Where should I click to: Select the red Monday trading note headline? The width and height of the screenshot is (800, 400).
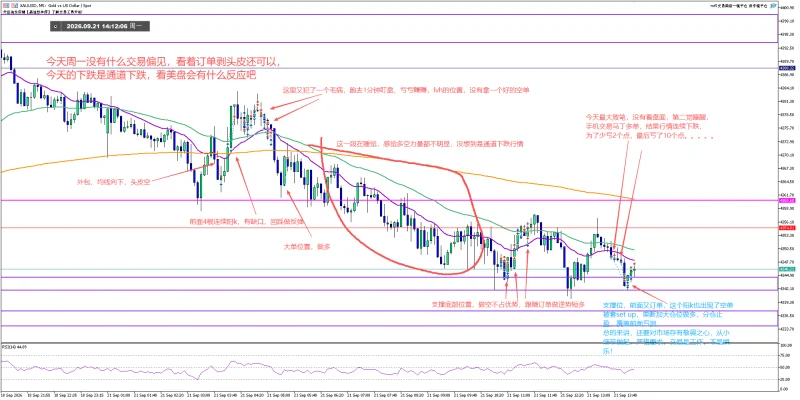pos(163,68)
